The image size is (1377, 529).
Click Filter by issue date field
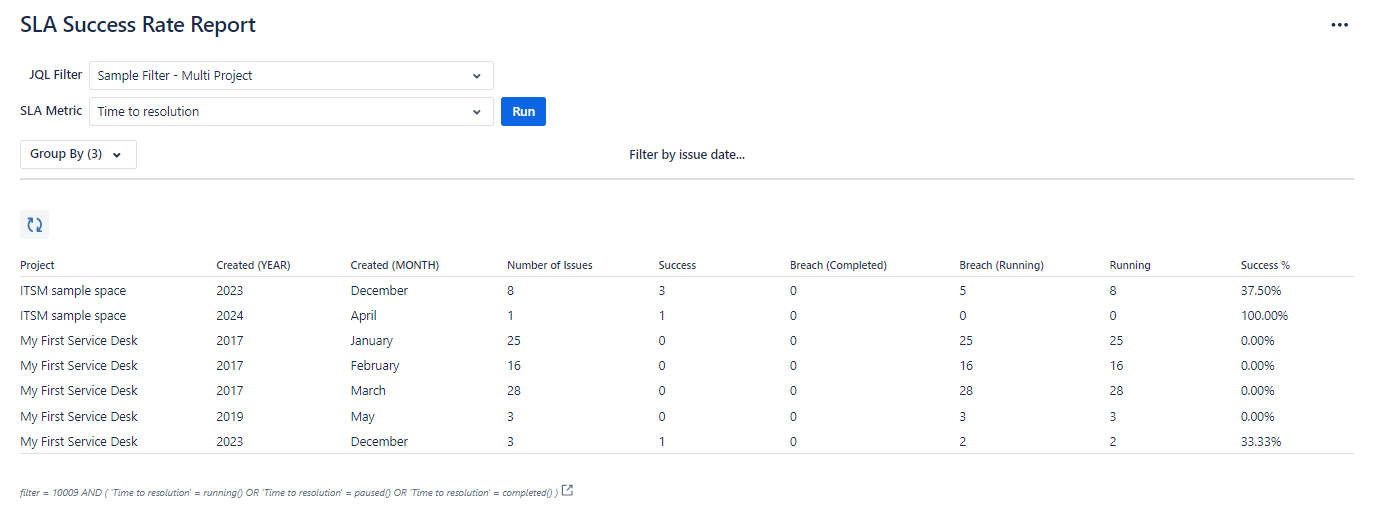687,155
